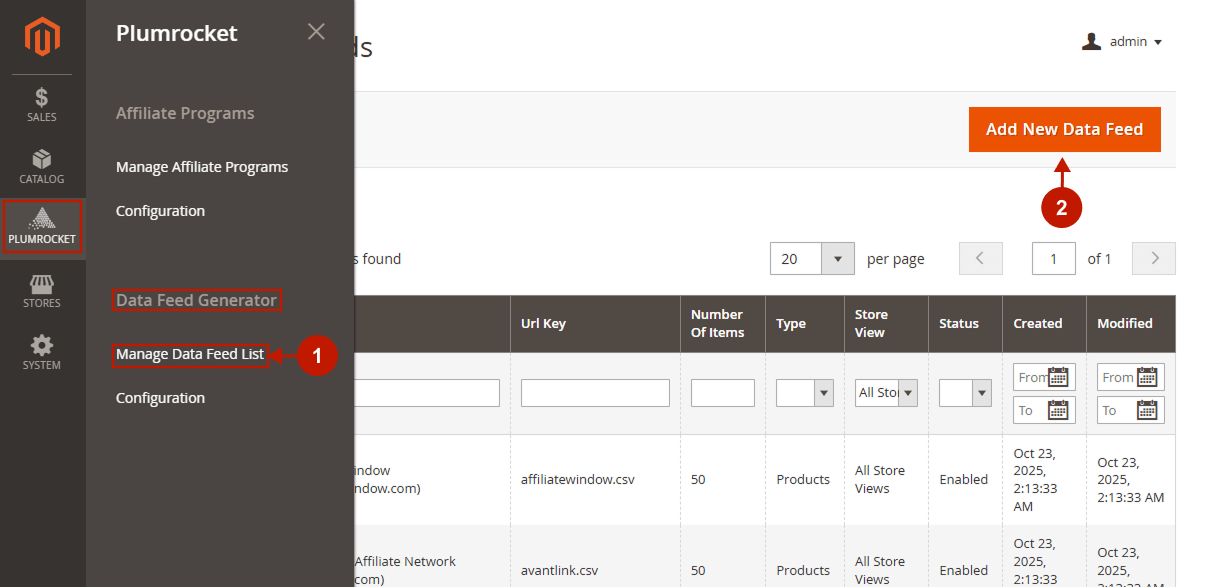Open Manage Data Feed List
This screenshot has height=587, width=1206.
pos(190,354)
